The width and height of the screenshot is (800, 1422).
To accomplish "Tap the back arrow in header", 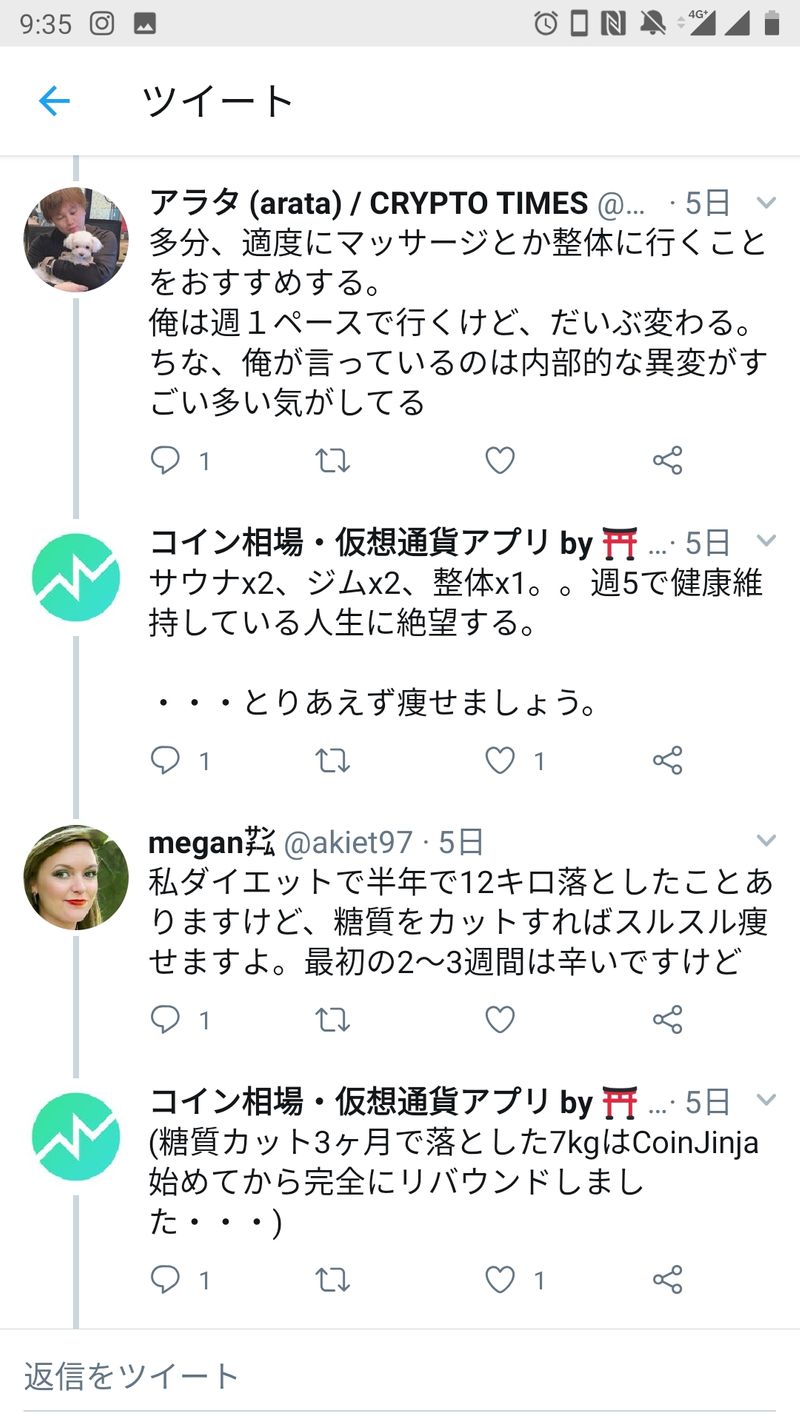I will coord(54,101).
